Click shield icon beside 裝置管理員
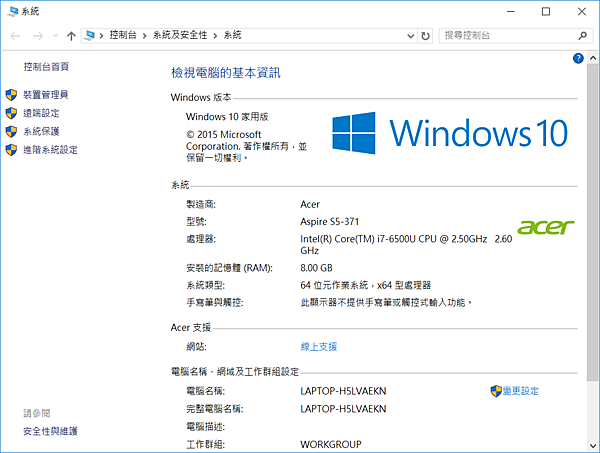Screen dimensions: 600x453 point(11,95)
